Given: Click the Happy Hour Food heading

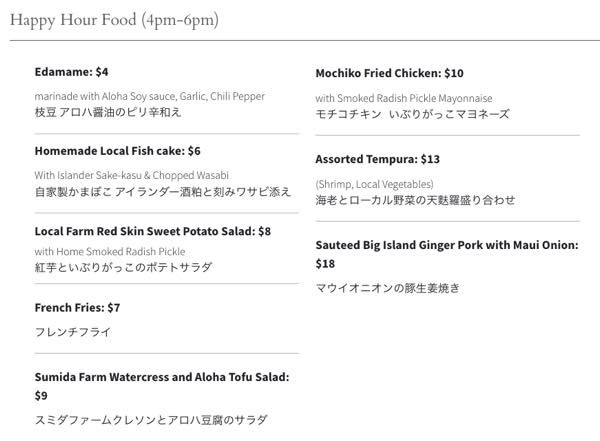Looking at the screenshot, I should [x=114, y=20].
